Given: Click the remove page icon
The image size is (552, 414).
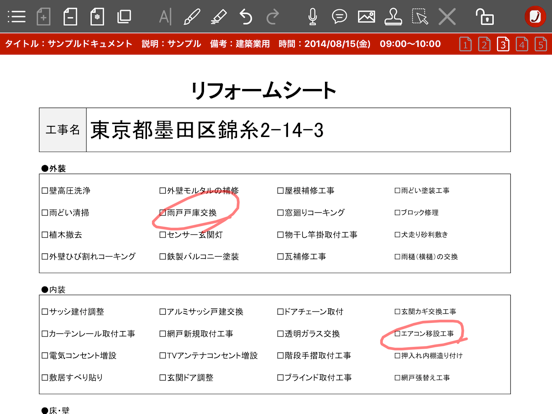Looking at the screenshot, I should click(70, 17).
